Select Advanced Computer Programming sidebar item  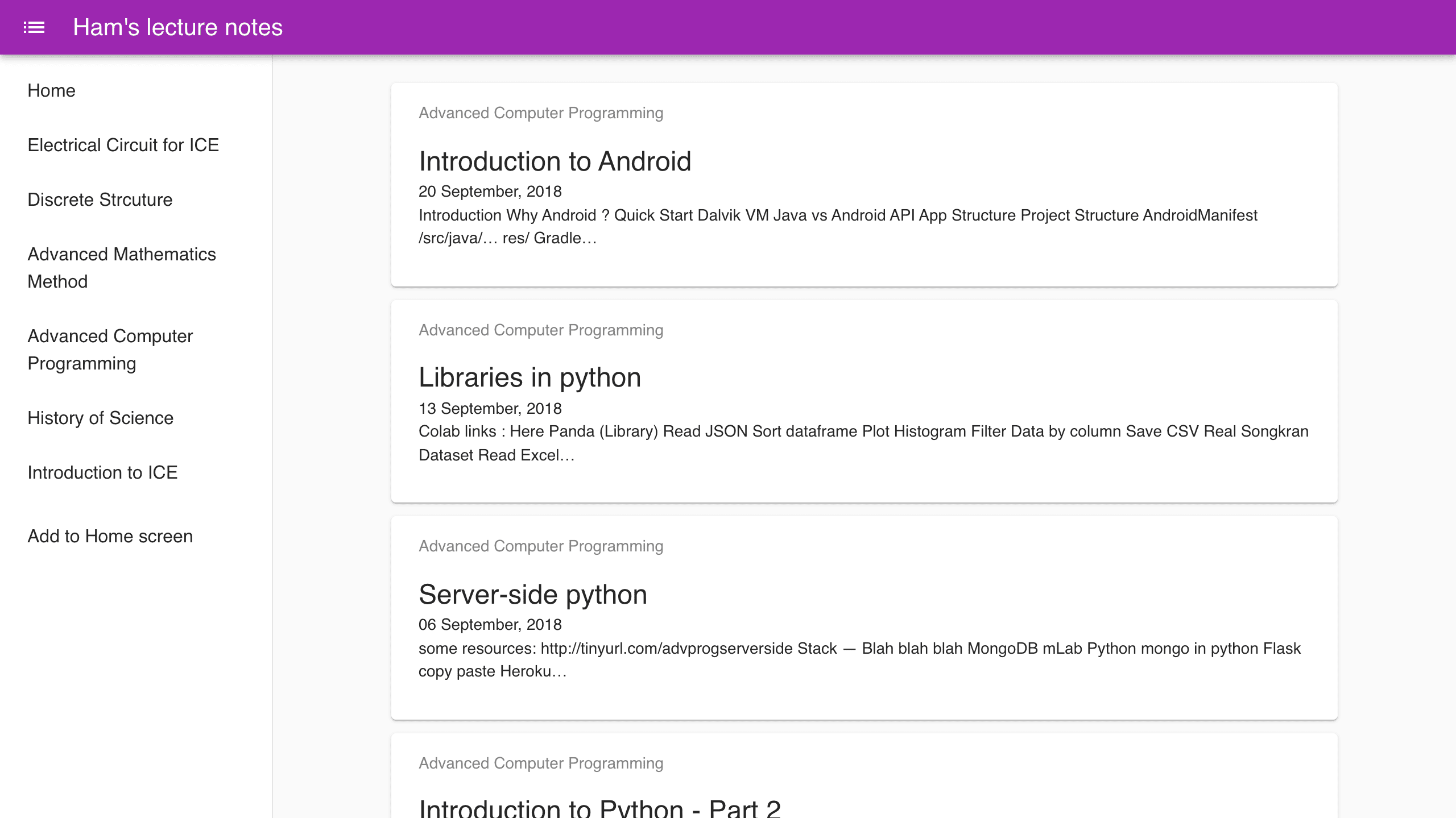(110, 350)
